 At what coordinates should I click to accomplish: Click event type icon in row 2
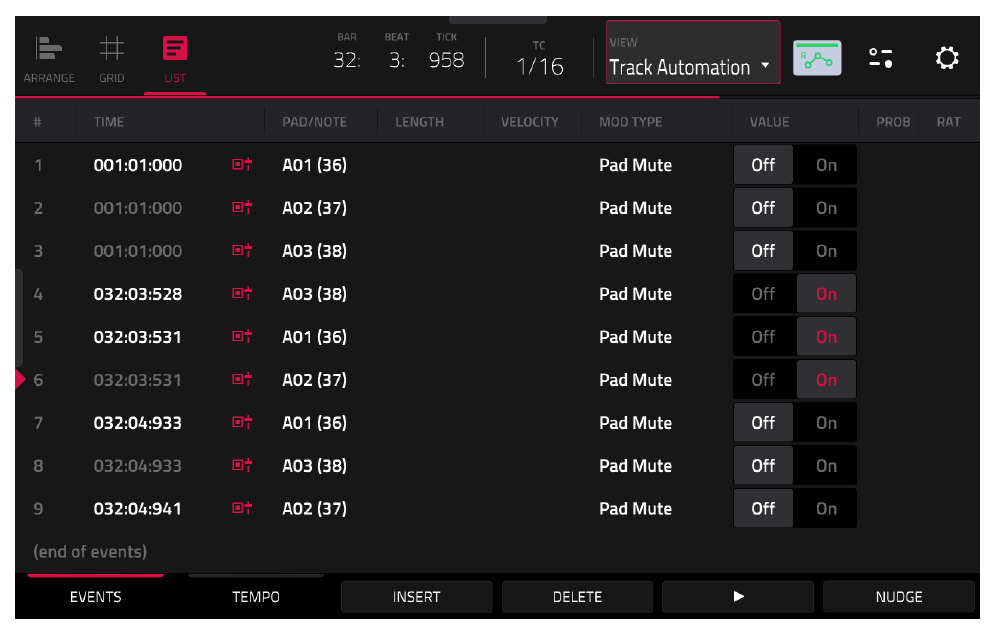(242, 207)
